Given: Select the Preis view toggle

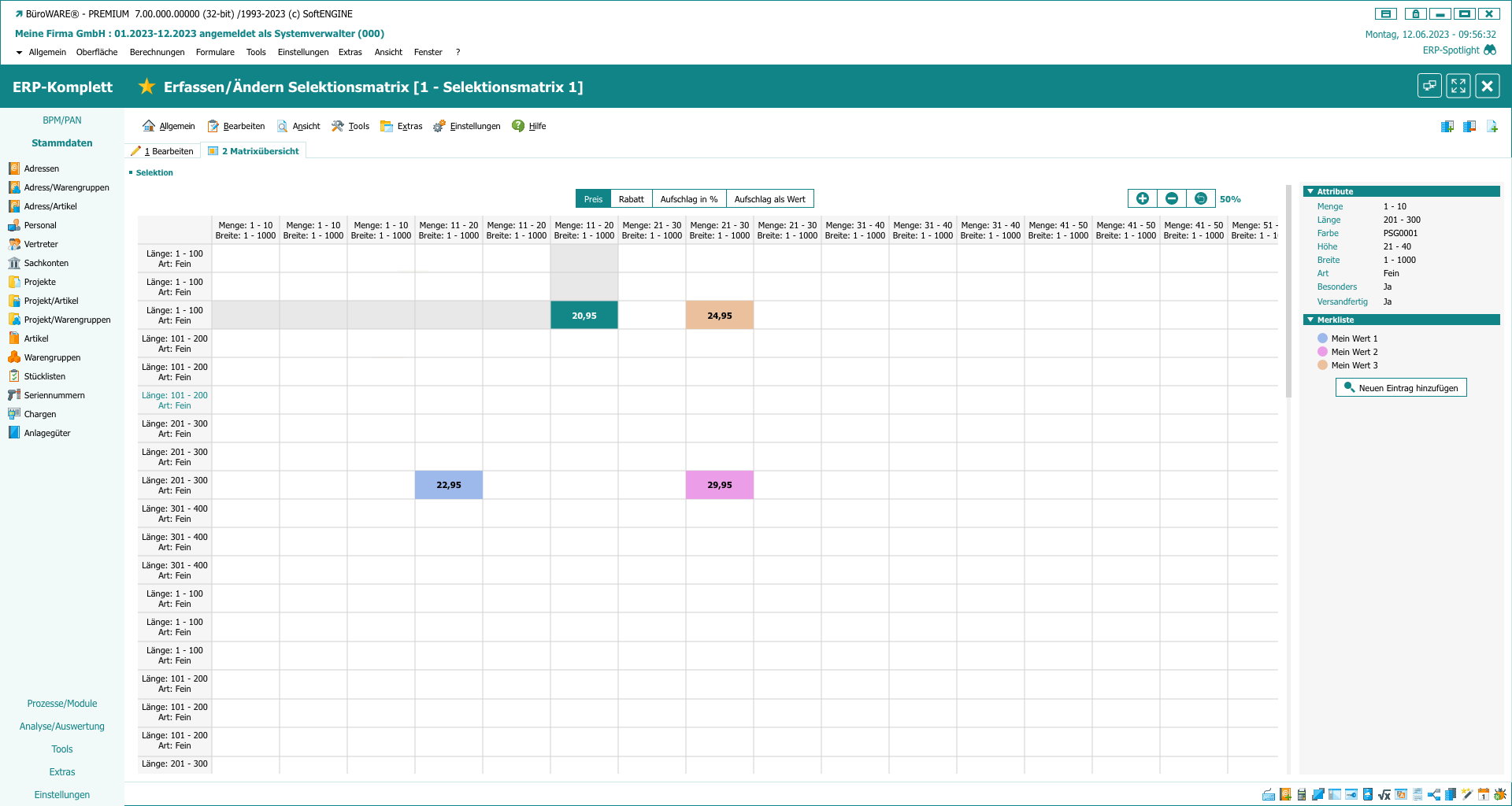Looking at the screenshot, I should (x=593, y=199).
